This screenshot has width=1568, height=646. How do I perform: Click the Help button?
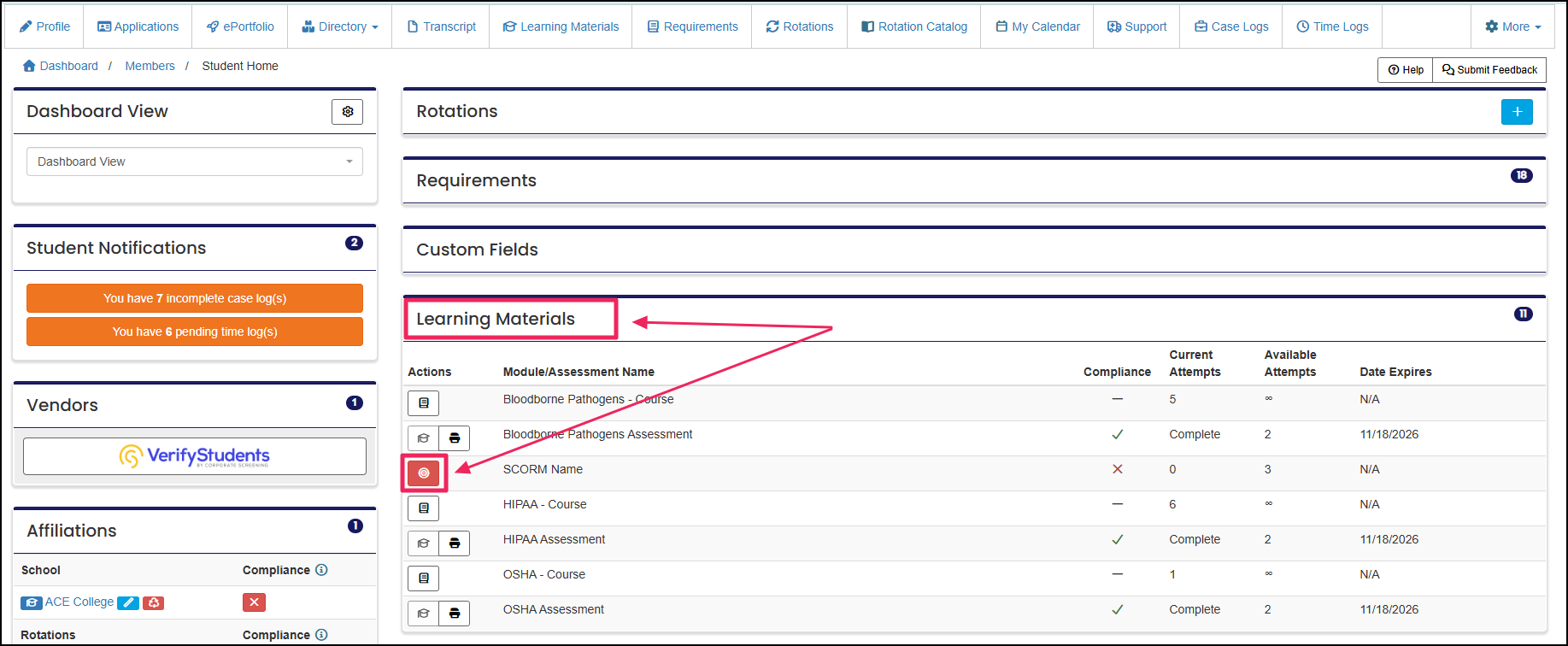click(x=1406, y=70)
